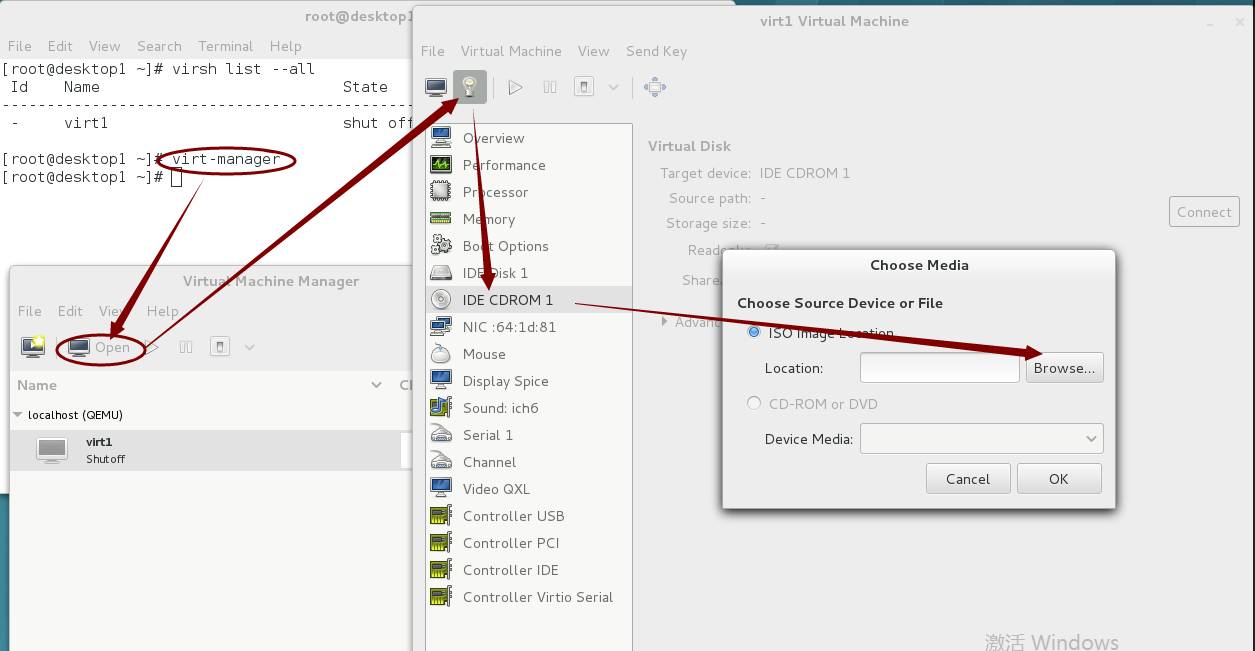Select Channel in hardware list
The height and width of the screenshot is (651, 1255).
[529, 462]
